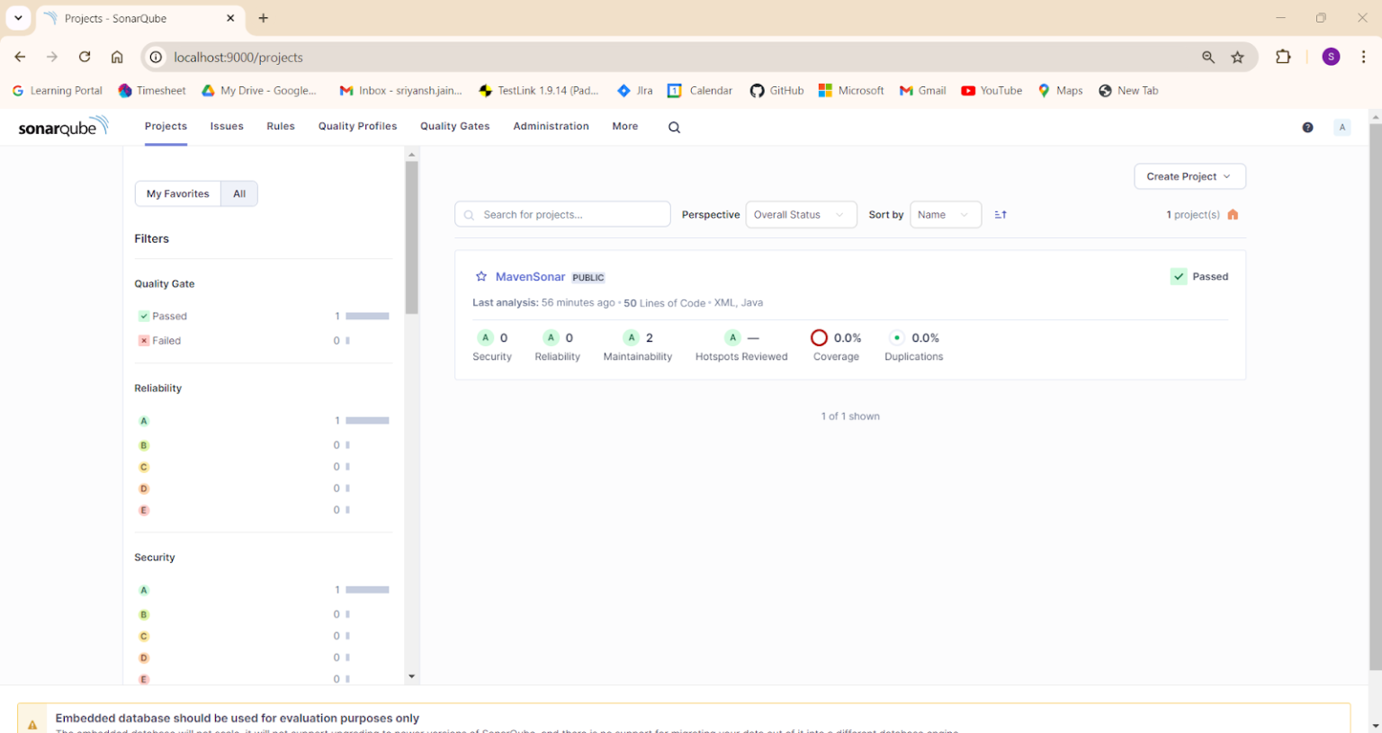Click the SonarQube logo
The height and width of the screenshot is (733, 1382).
62,126
